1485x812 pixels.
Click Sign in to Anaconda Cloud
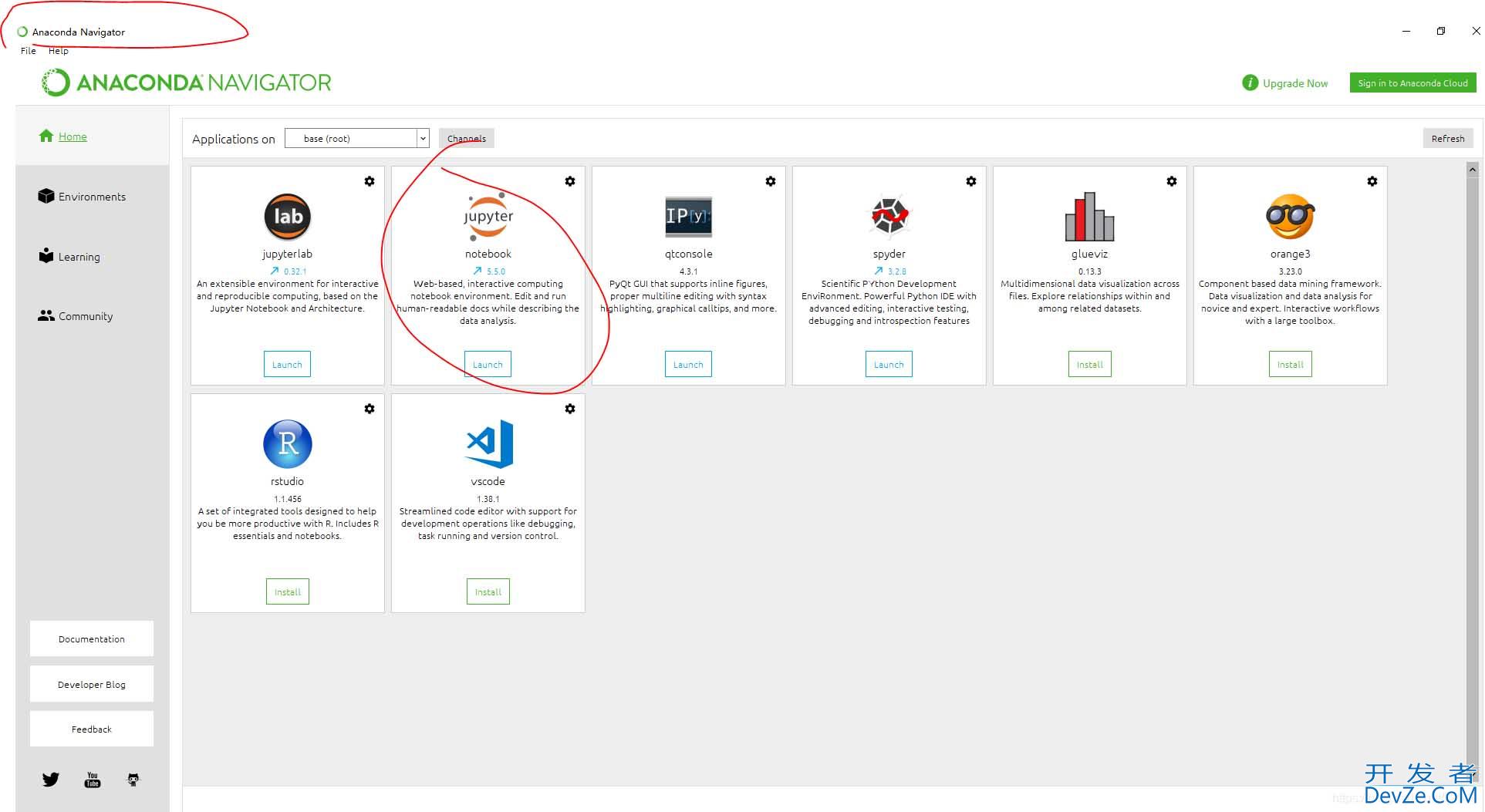(1413, 83)
